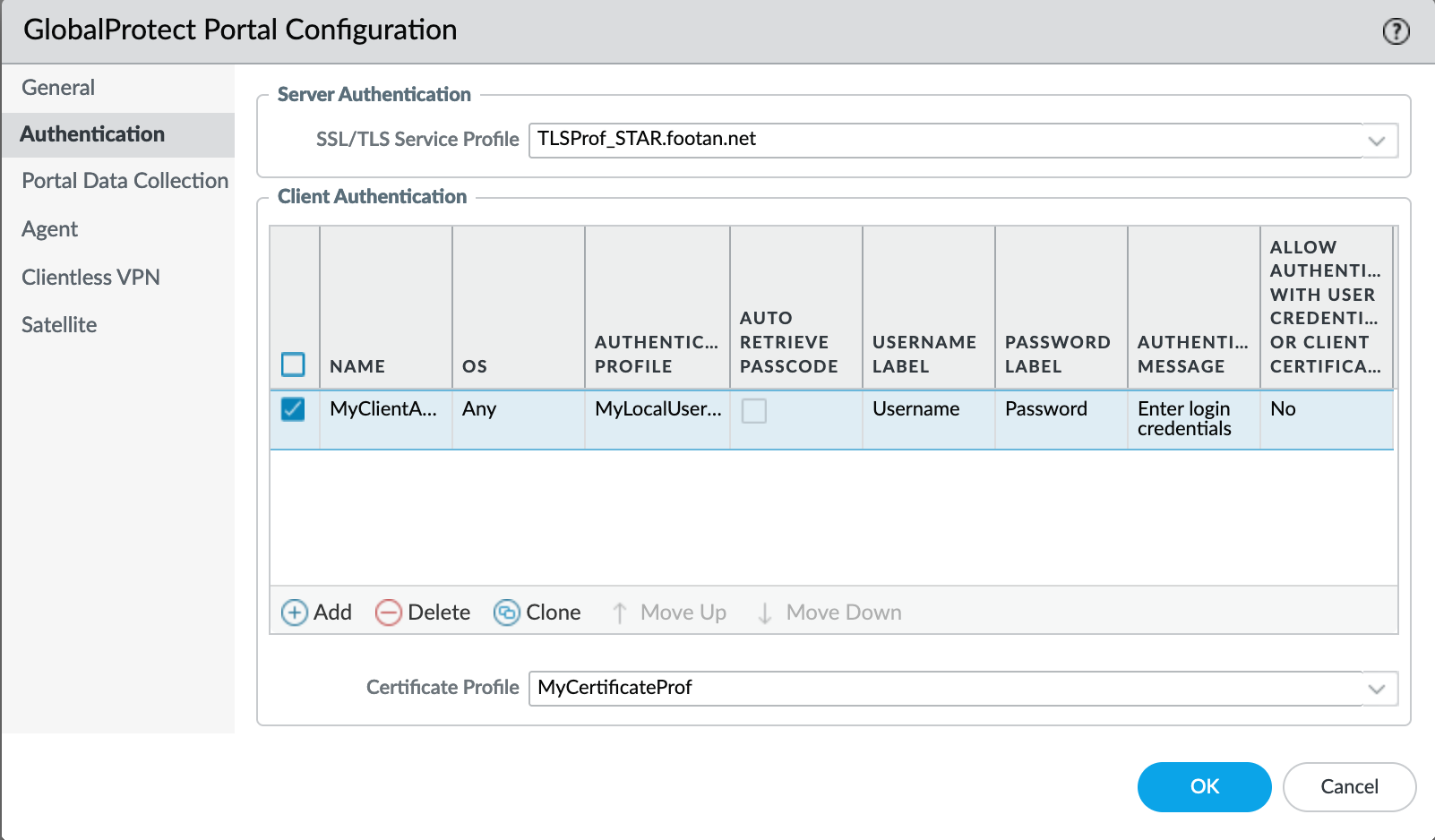Select the MyClientA... name cell
The height and width of the screenshot is (840, 1435).
point(386,419)
